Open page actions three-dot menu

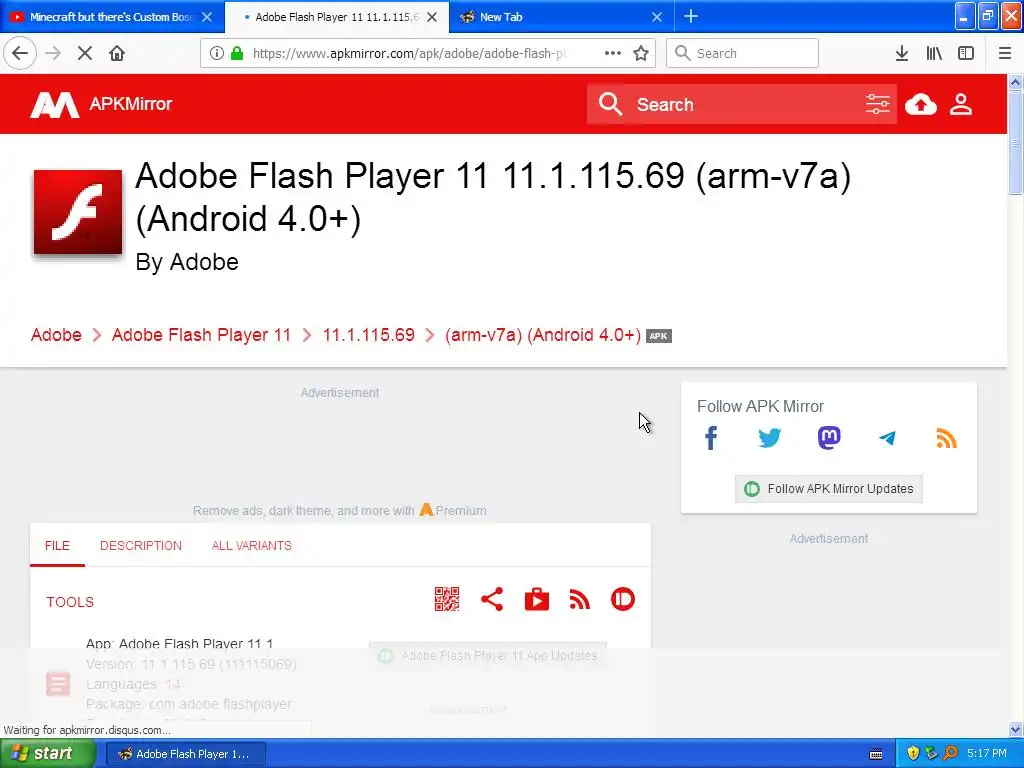(x=613, y=54)
